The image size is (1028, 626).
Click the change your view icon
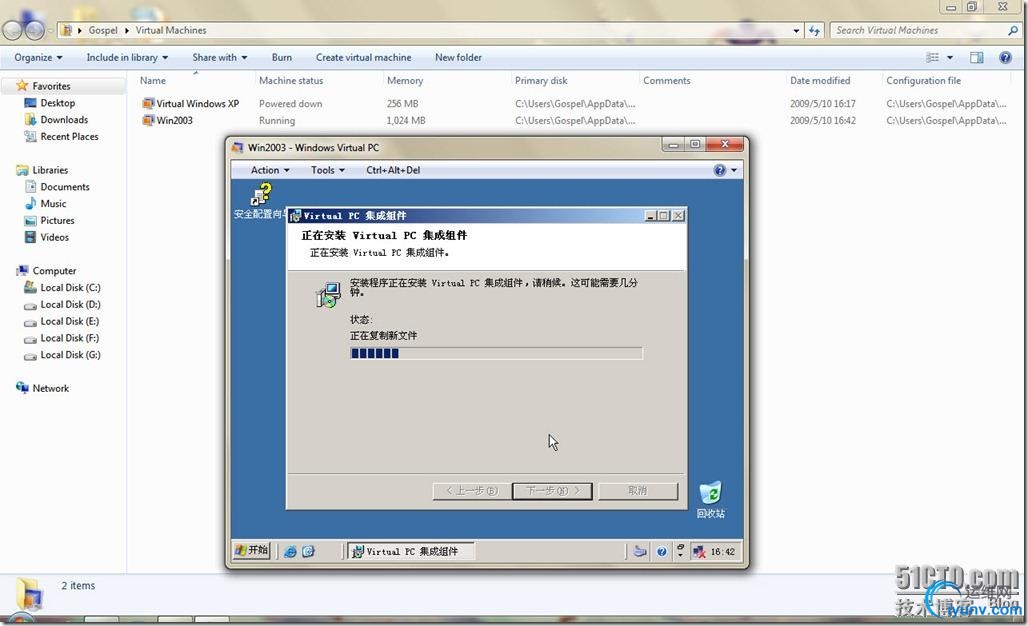point(932,58)
